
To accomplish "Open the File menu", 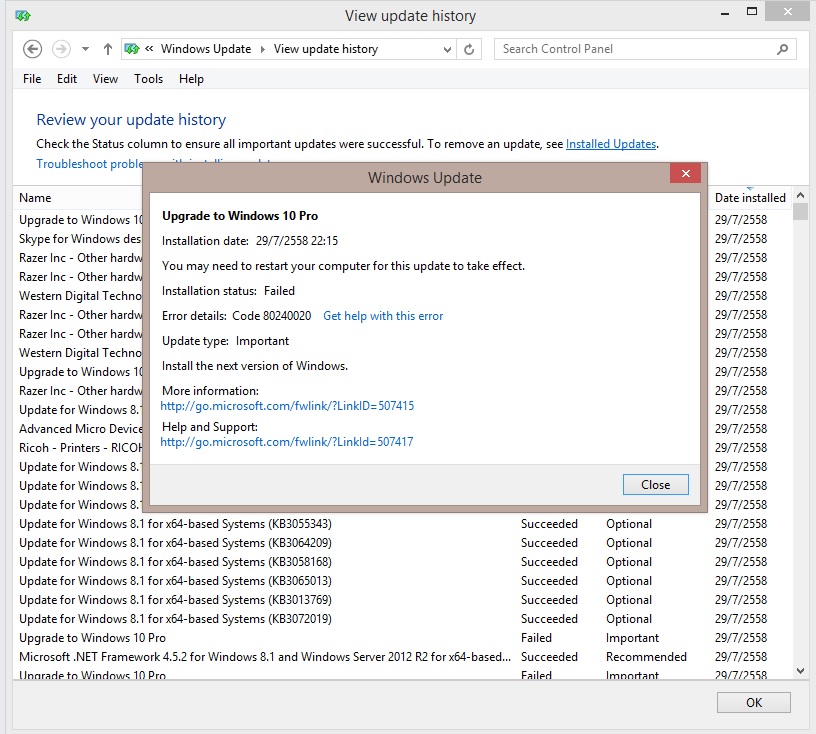I will (32, 79).
